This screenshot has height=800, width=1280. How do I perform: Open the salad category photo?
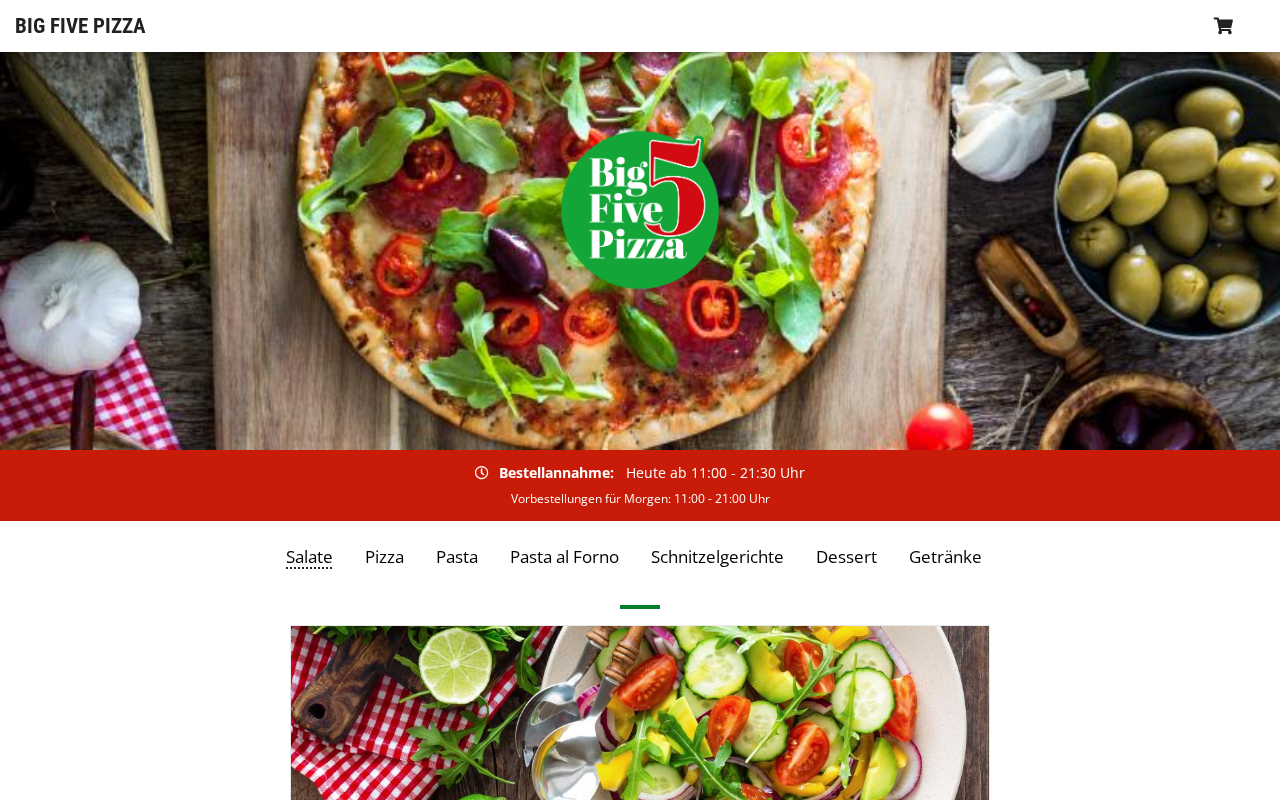click(x=640, y=713)
